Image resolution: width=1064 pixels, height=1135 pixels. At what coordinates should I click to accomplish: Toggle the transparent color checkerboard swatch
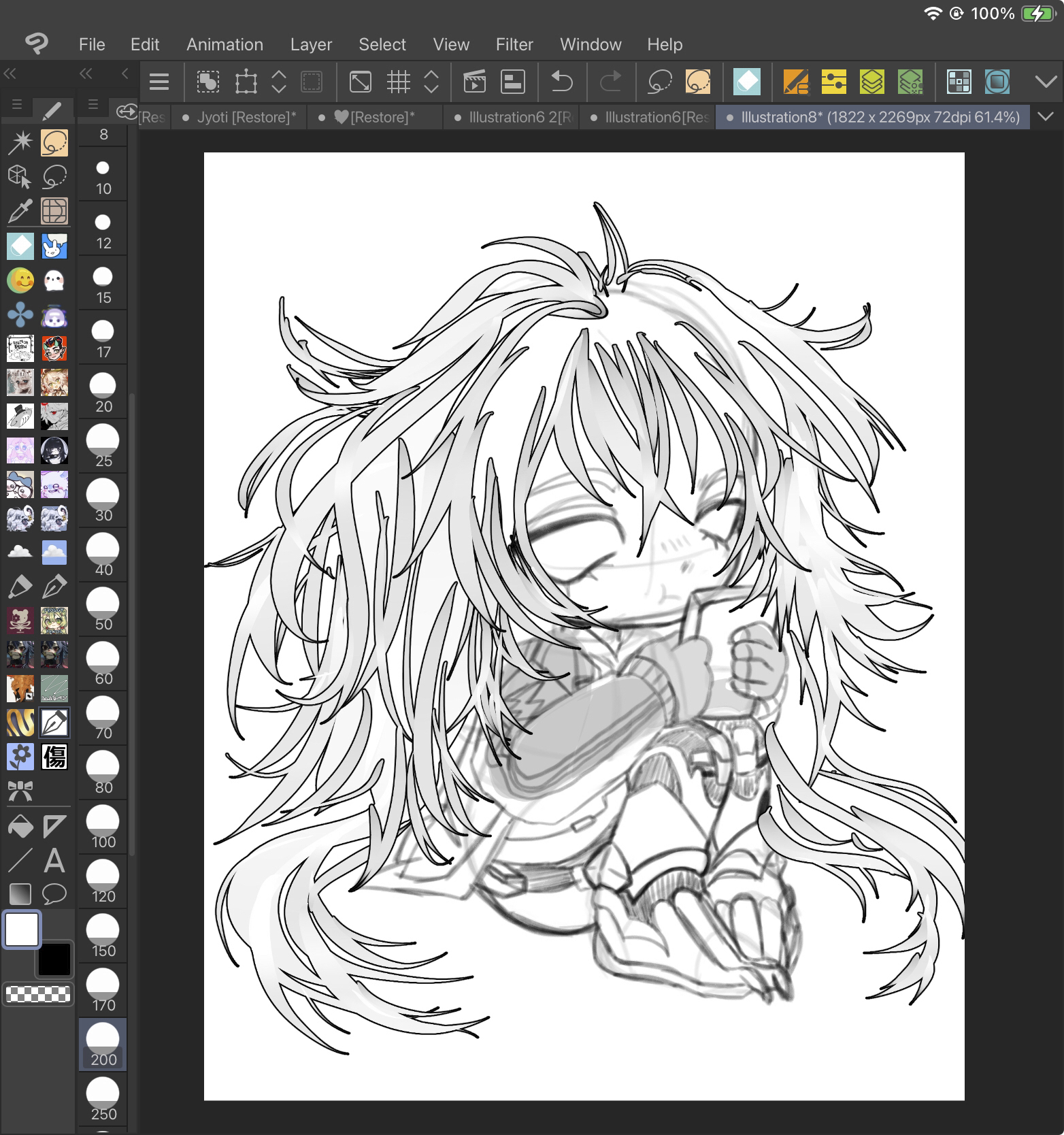pyautogui.click(x=38, y=994)
